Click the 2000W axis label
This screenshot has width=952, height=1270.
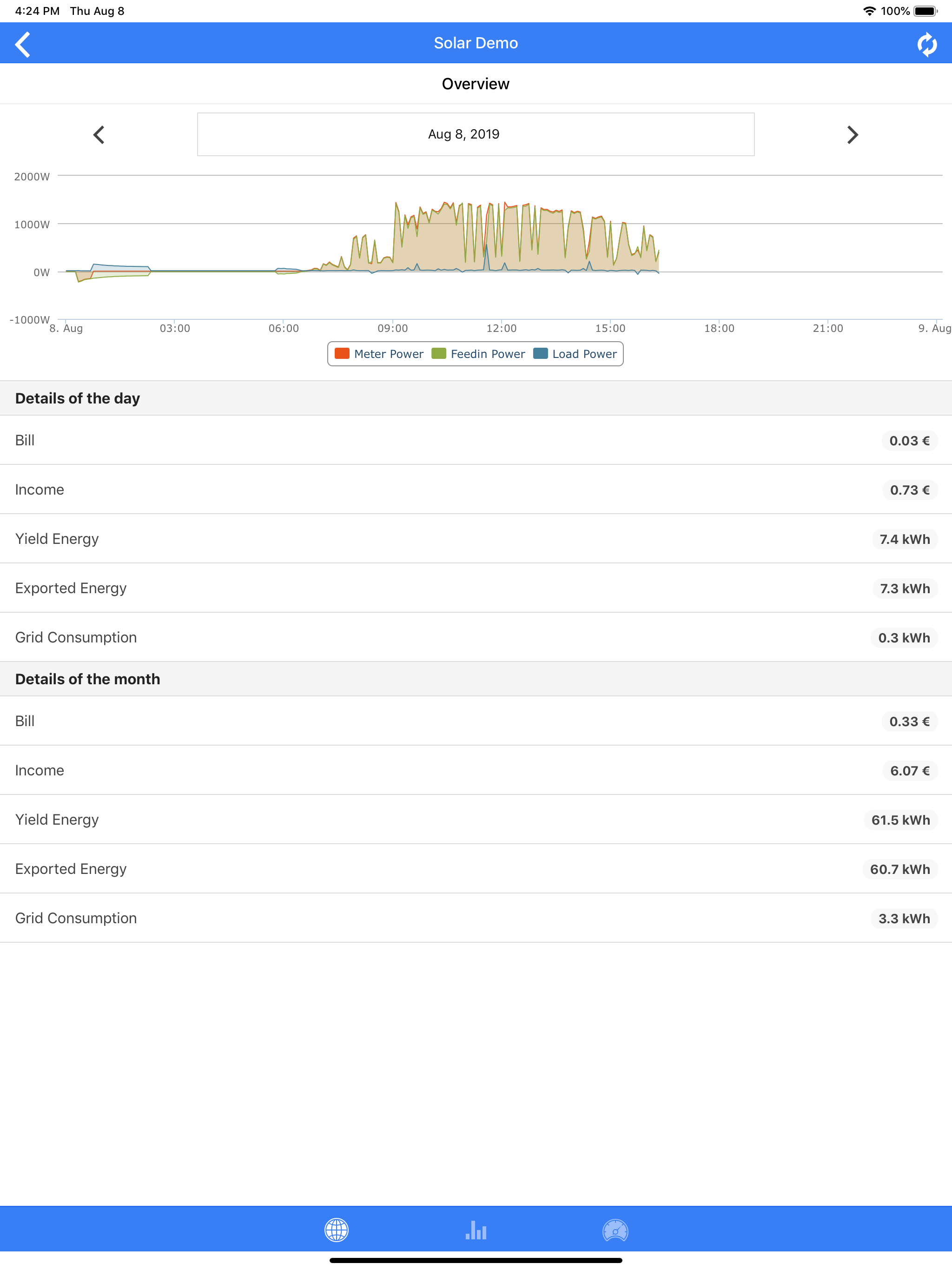click(x=32, y=176)
